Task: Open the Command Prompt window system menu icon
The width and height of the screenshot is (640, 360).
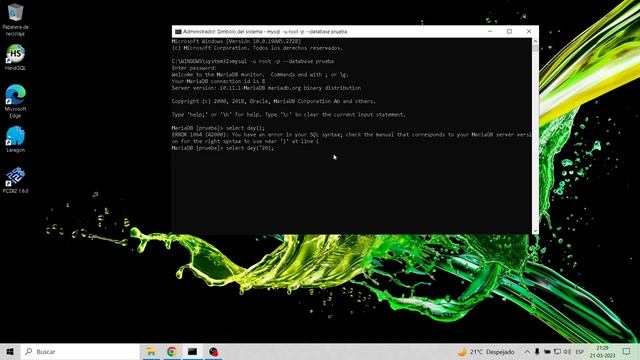Action: (178, 31)
